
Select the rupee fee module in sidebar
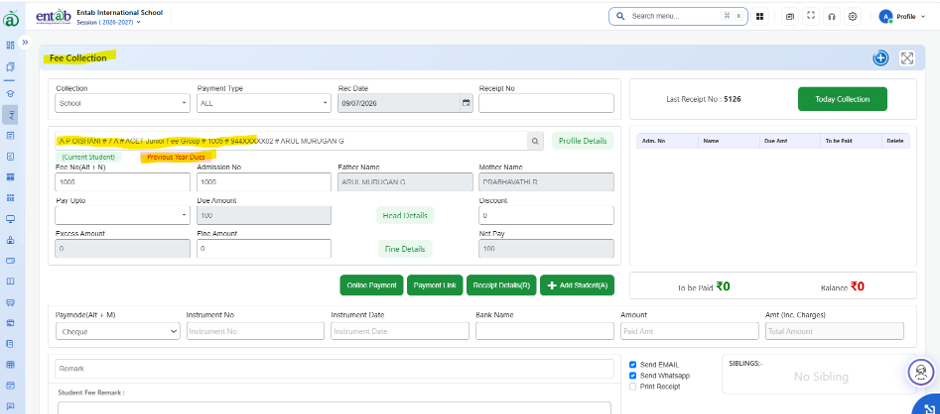pyautogui.click(x=10, y=115)
